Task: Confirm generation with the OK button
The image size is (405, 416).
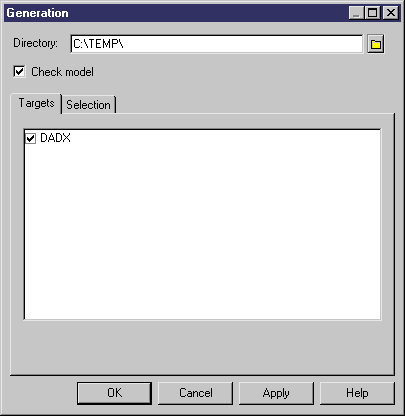Action: tap(114, 393)
